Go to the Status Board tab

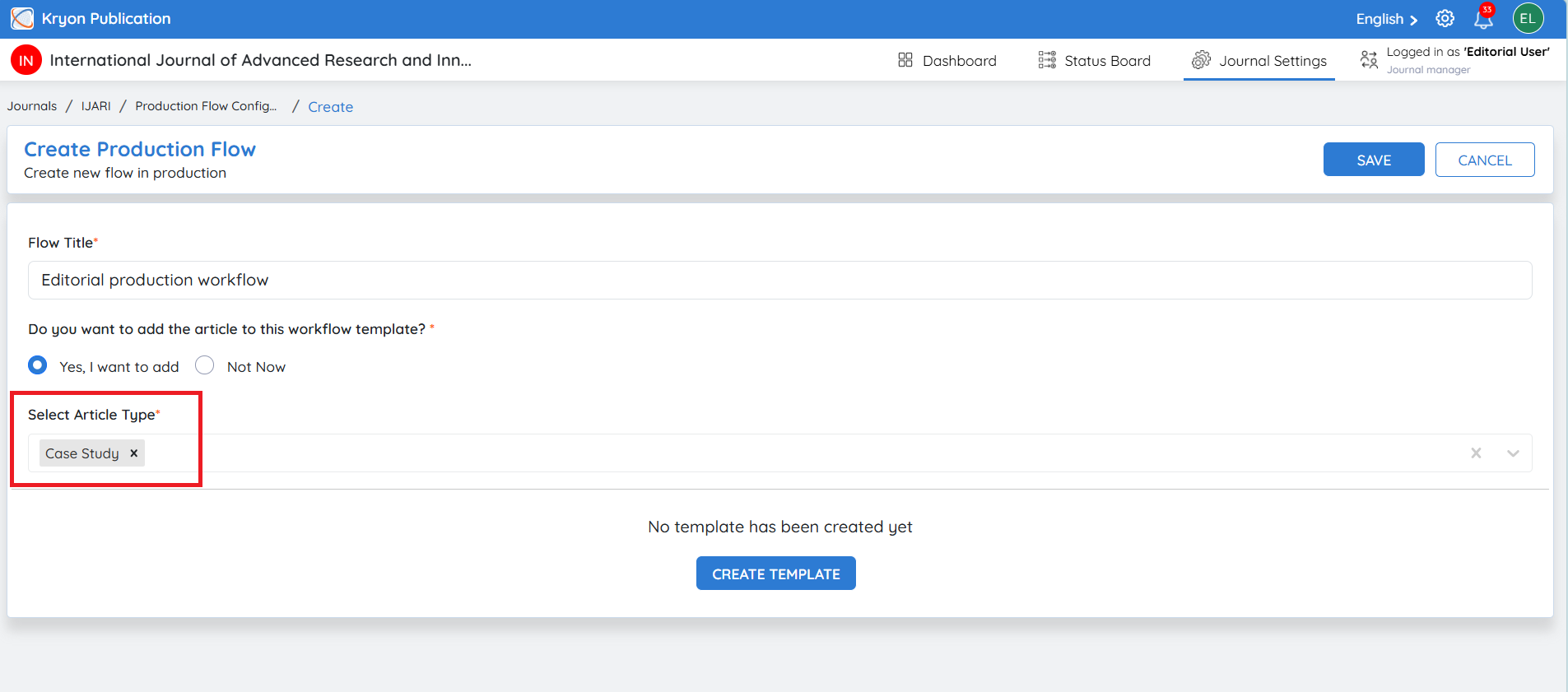coord(1095,60)
